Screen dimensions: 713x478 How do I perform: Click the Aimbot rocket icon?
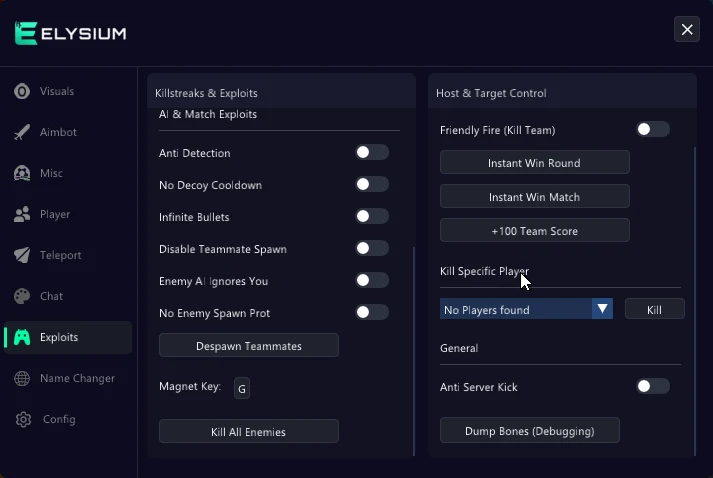pyautogui.click(x=22, y=132)
